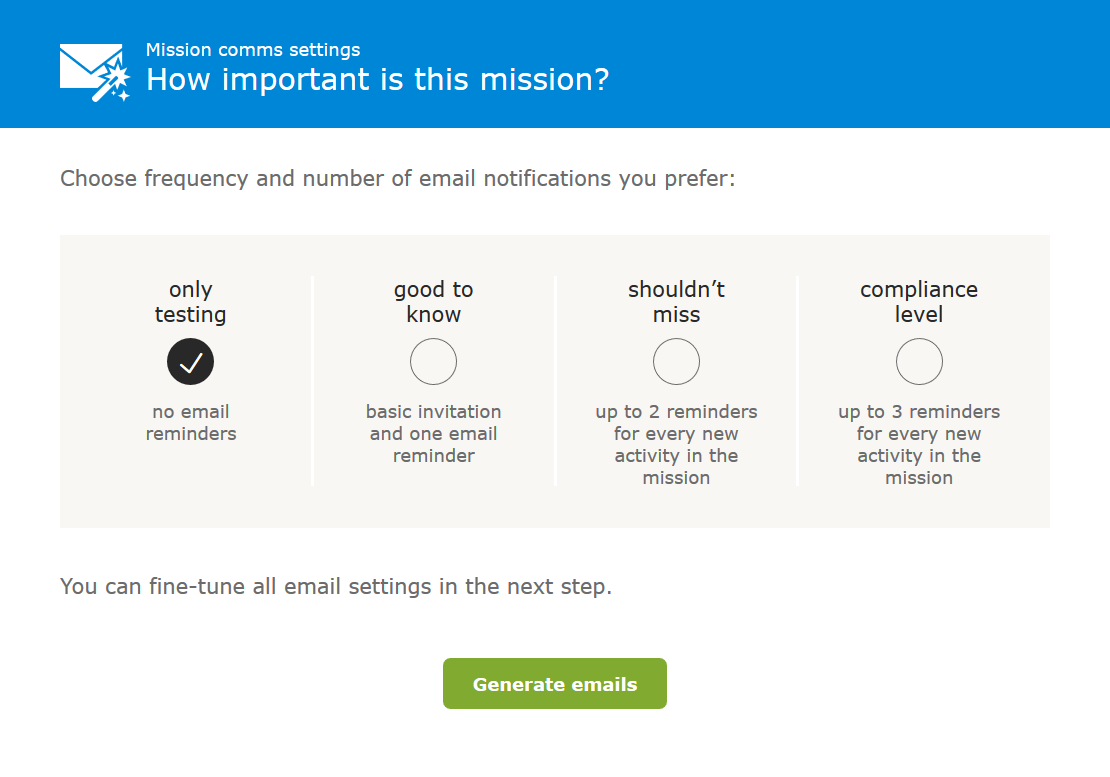1110x777 pixels.
Task: Click the blue header banner background
Action: 849,64
